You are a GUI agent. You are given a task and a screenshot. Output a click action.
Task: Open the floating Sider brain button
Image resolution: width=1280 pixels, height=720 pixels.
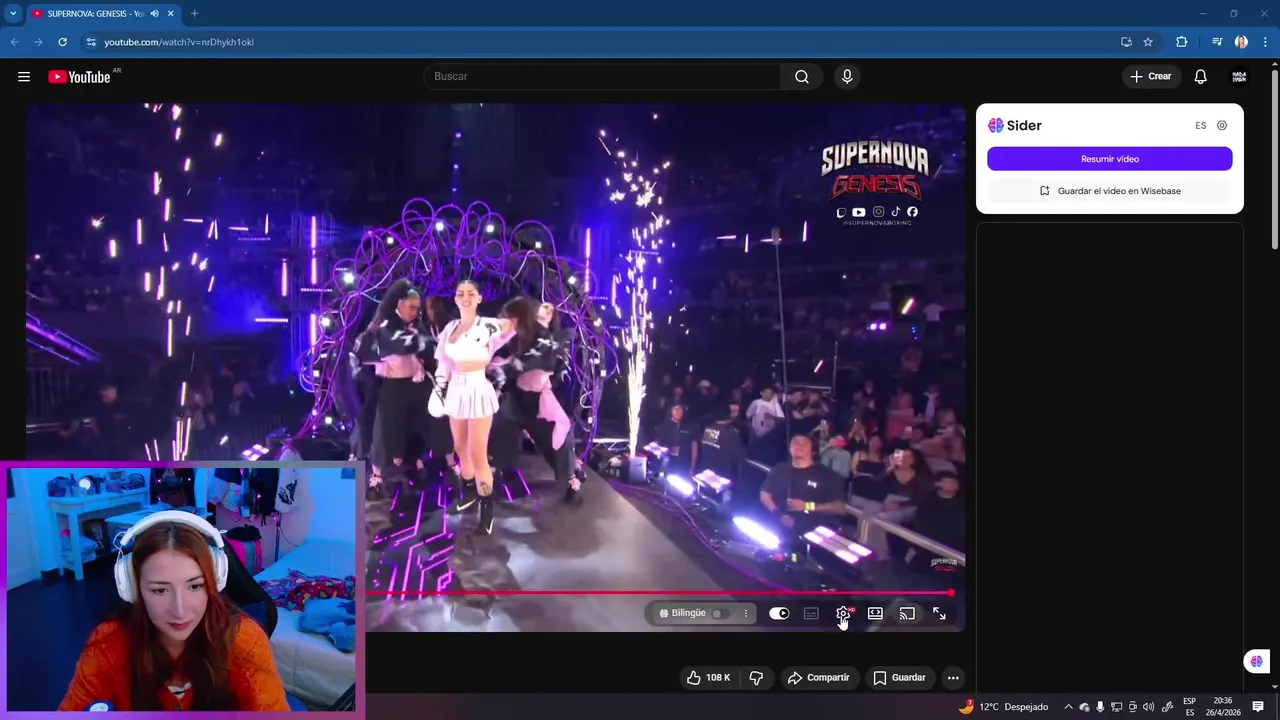click(1257, 661)
